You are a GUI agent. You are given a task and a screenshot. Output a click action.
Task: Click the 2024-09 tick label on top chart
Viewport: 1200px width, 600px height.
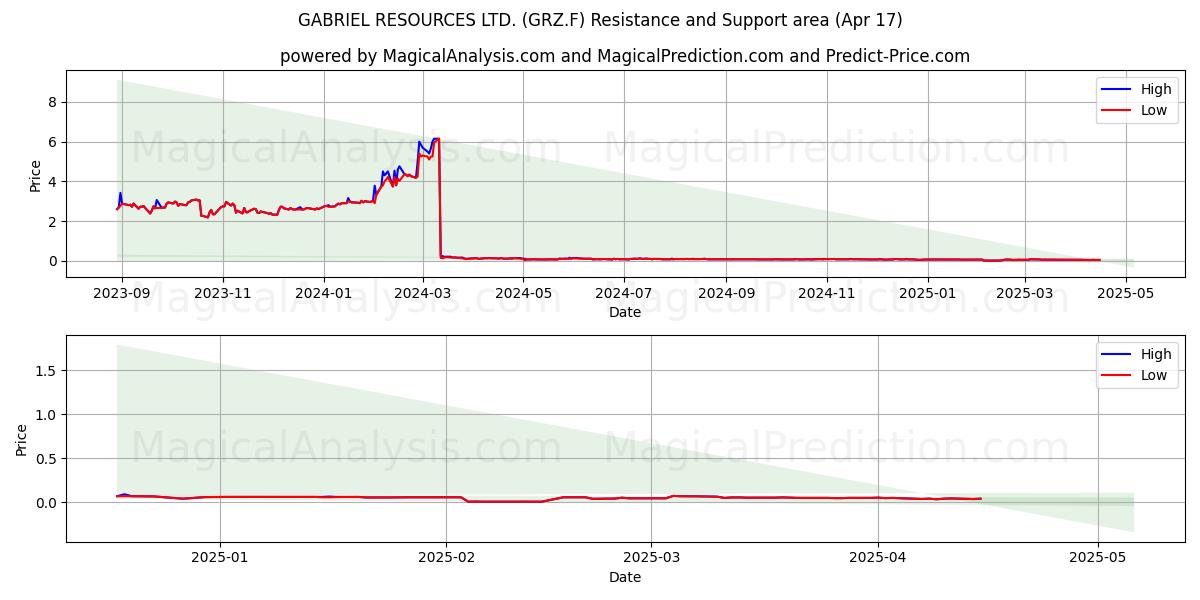(x=726, y=294)
